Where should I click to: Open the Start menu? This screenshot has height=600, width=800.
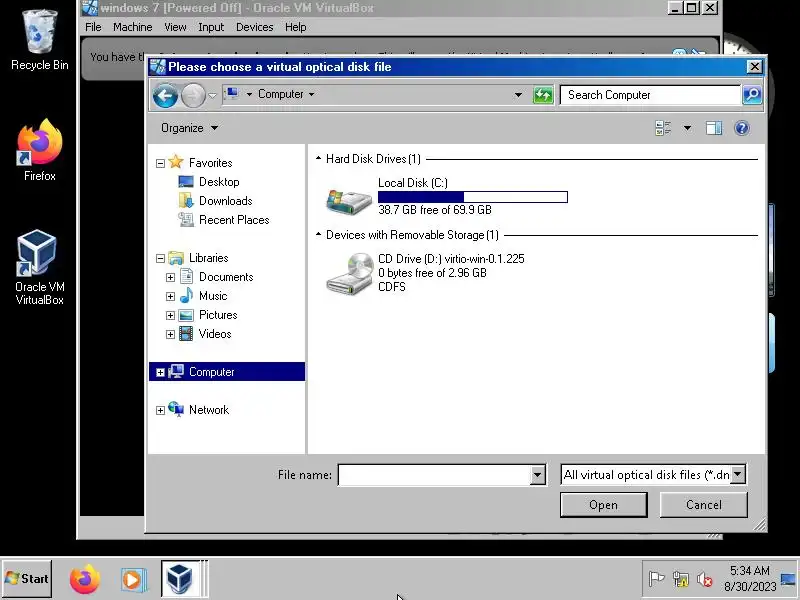(x=27, y=579)
